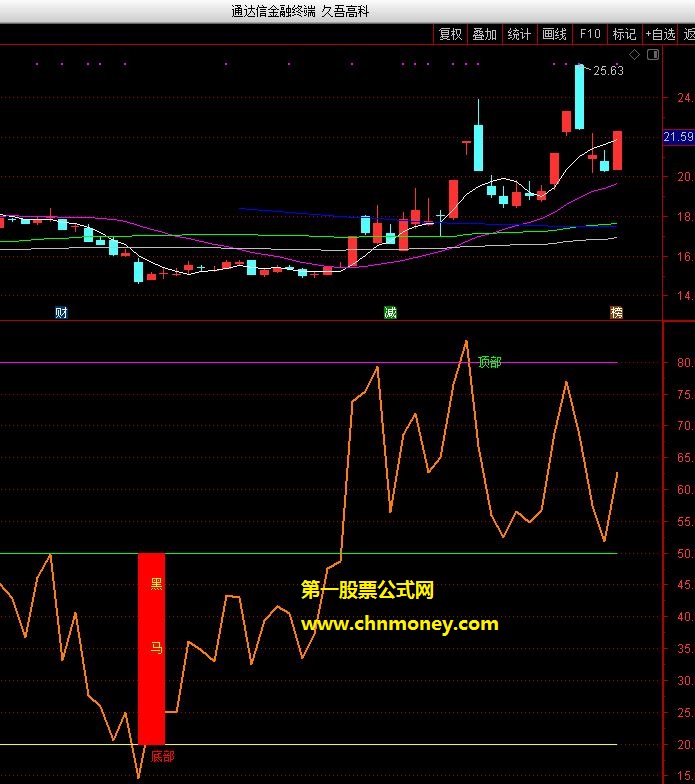The image size is (695, 784).
Task: Click the 榜 marker below chart
Action: 617,312
